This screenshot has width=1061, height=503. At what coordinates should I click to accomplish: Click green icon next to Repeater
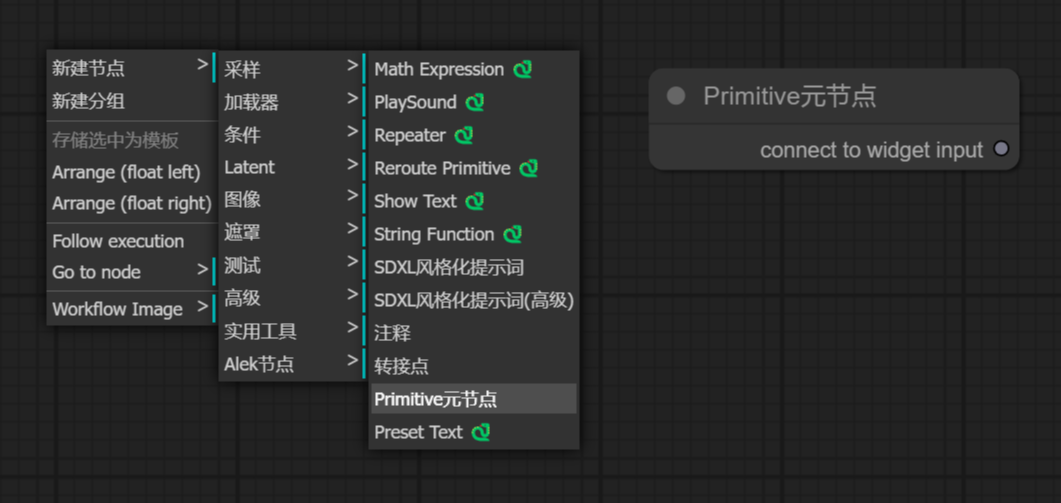463,135
